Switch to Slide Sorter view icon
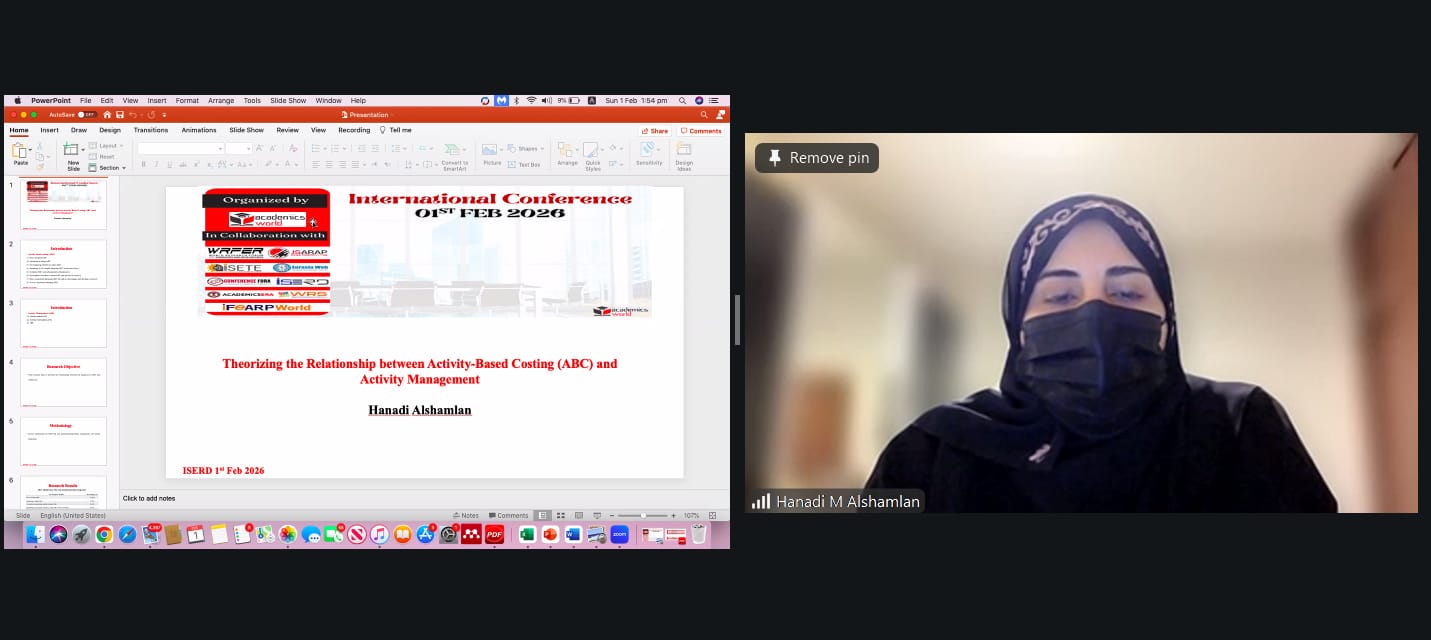Viewport: 1431px width, 640px height. (x=561, y=515)
